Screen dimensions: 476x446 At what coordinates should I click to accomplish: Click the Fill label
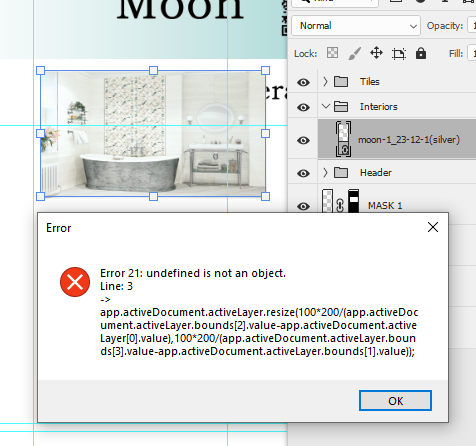[x=456, y=53]
